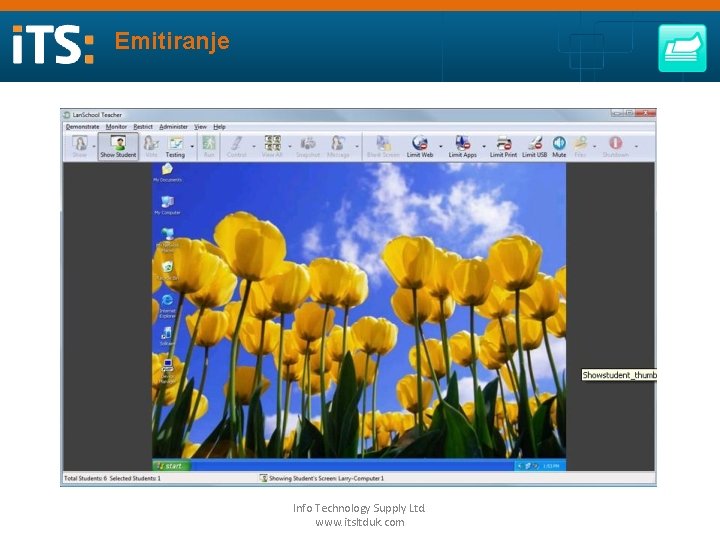This screenshot has height=540, width=720.
Task: Click the Show Student toolbar button
Action: click(118, 147)
